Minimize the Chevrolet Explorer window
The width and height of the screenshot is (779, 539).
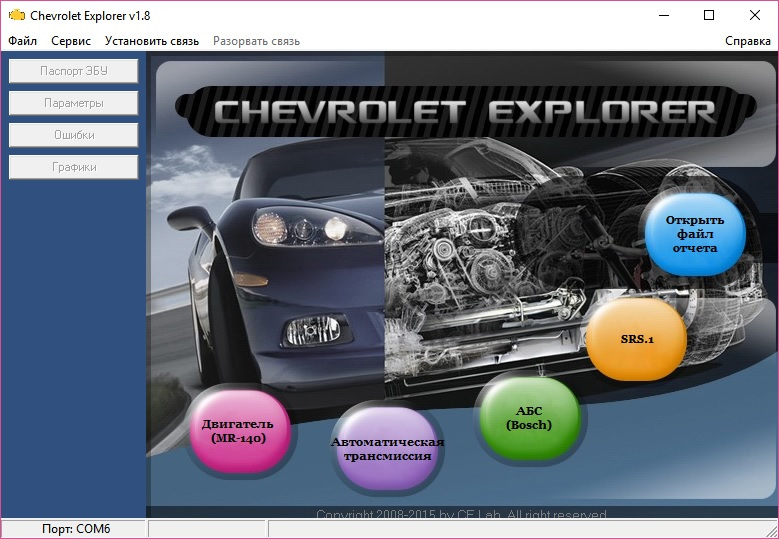tap(664, 15)
